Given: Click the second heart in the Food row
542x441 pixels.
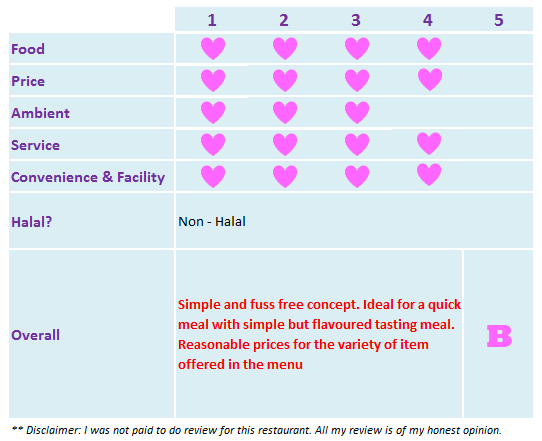Looking at the screenshot, I should pyautogui.click(x=285, y=48).
